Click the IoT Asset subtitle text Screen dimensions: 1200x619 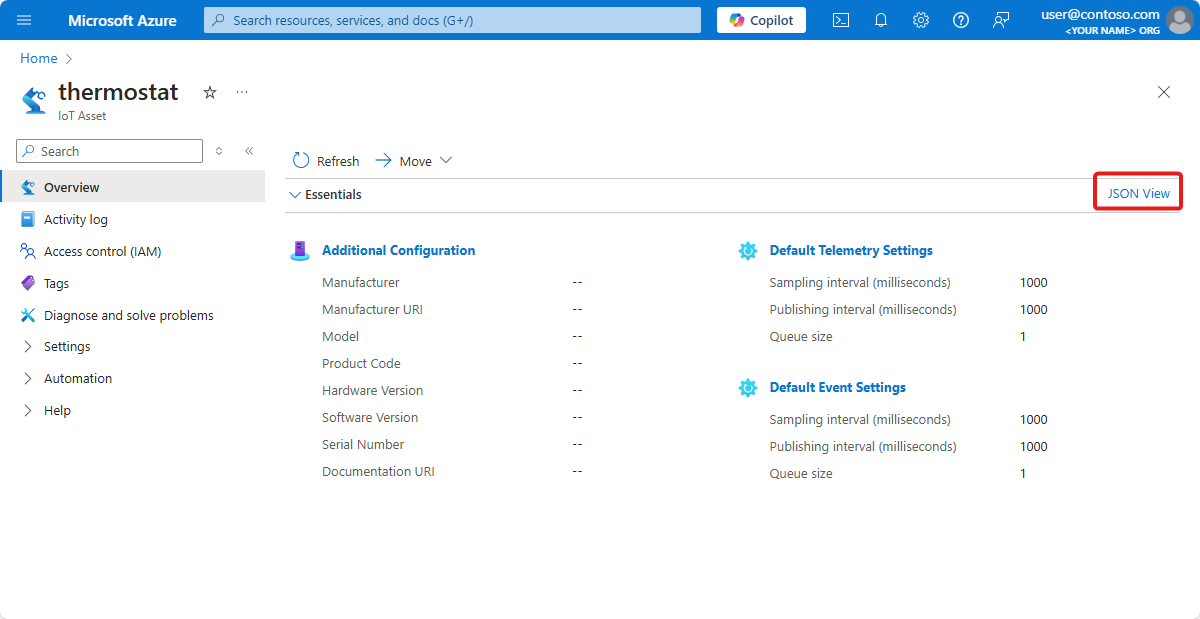click(x=82, y=116)
